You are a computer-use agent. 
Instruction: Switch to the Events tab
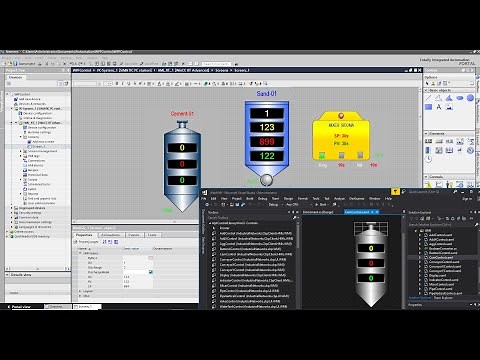[x=134, y=235]
